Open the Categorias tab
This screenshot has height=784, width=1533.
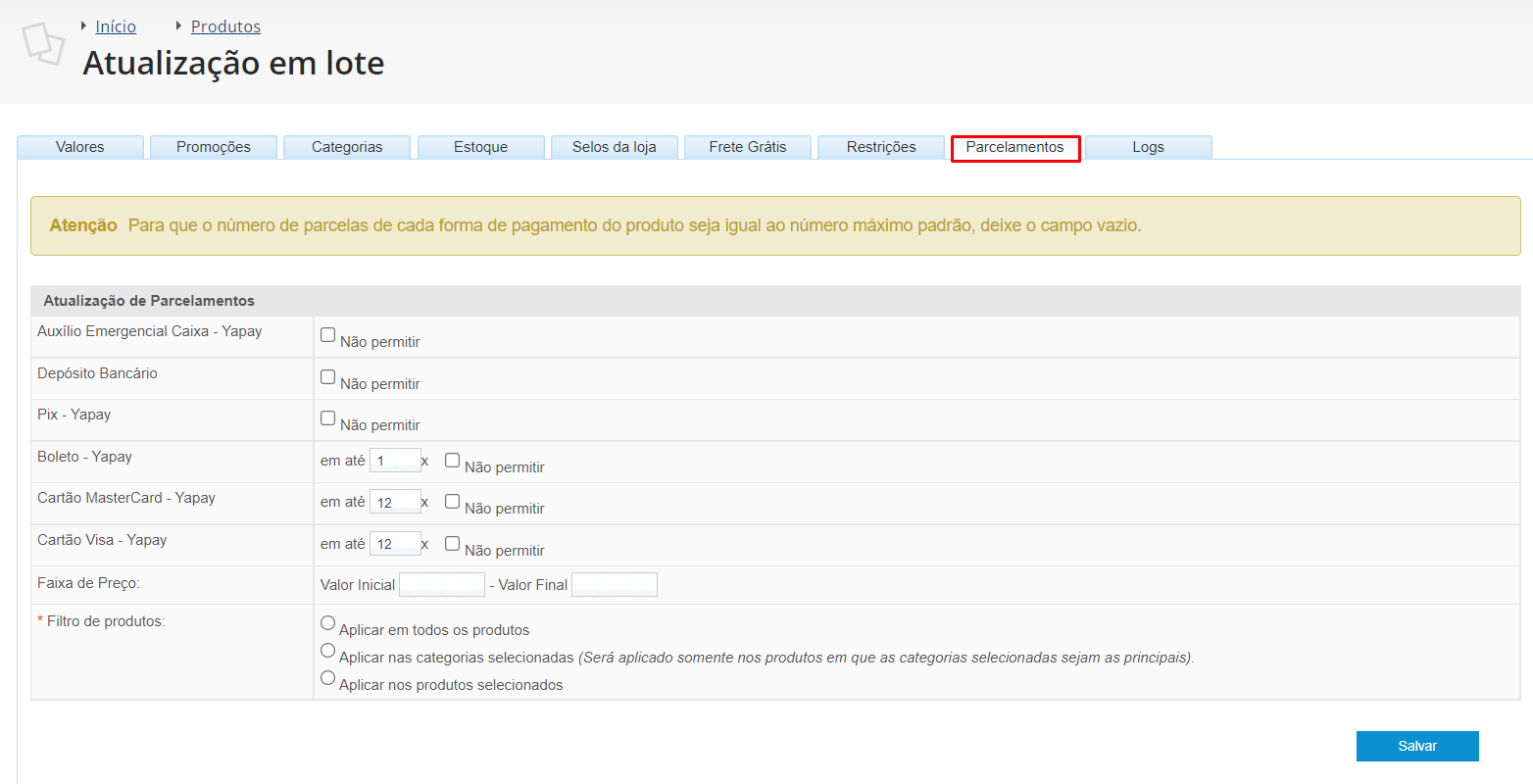[347, 147]
